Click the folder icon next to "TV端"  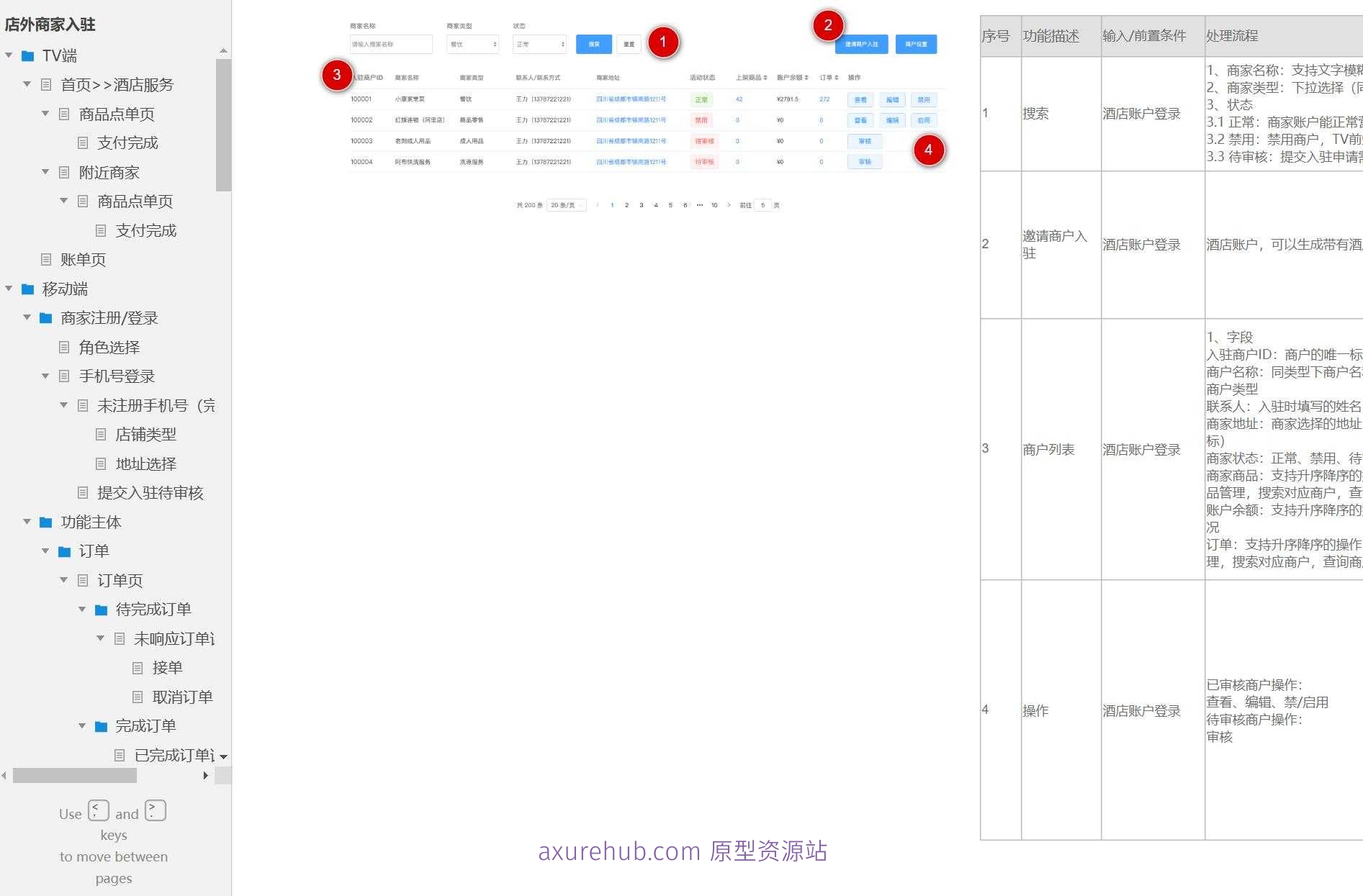(27, 55)
